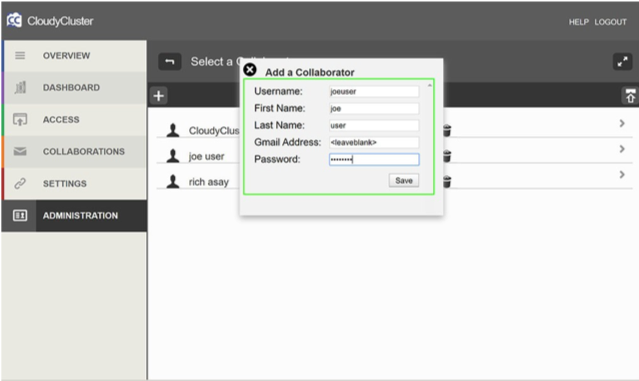Click the Logout link
This screenshot has width=639, height=381.
coord(610,22)
